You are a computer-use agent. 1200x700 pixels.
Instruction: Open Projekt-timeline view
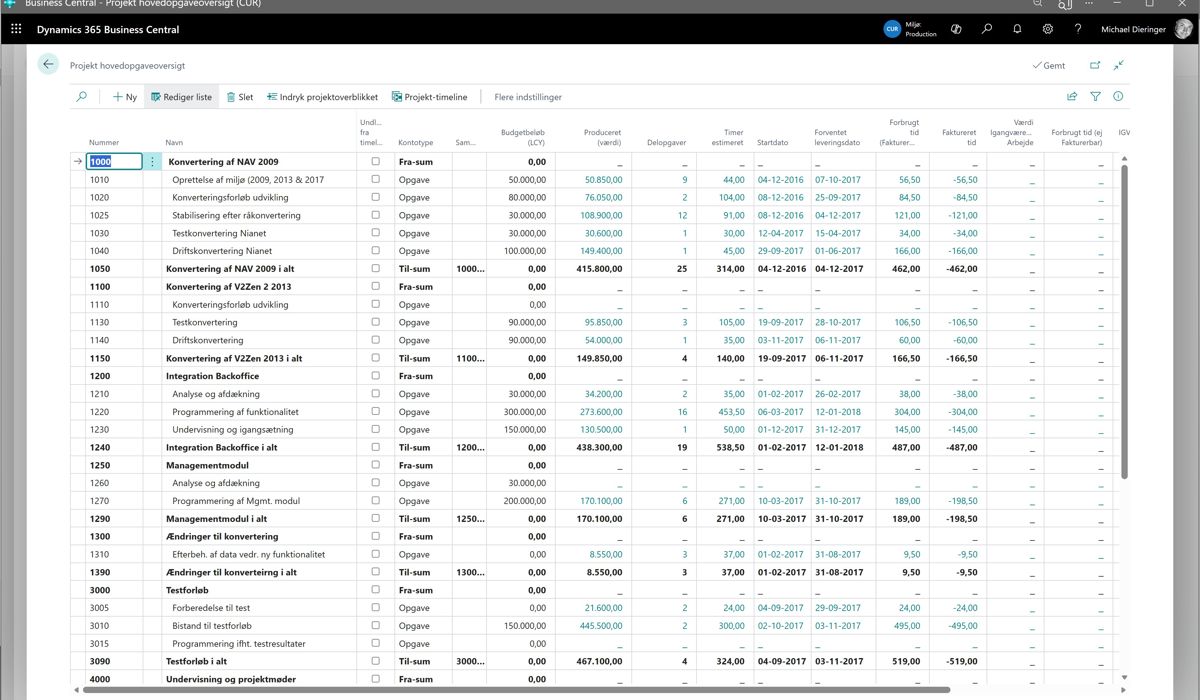point(429,97)
